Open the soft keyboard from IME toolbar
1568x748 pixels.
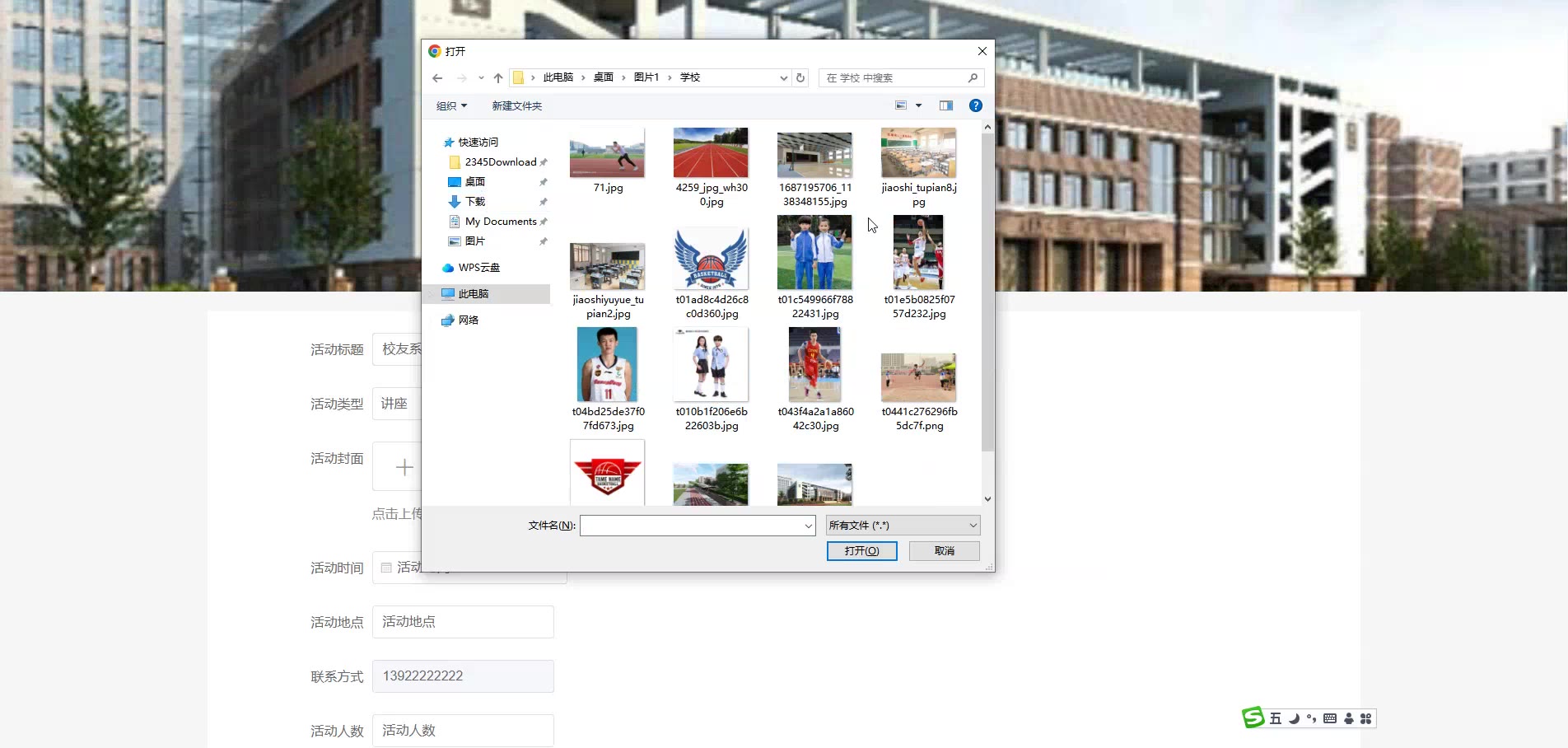click(1330, 718)
